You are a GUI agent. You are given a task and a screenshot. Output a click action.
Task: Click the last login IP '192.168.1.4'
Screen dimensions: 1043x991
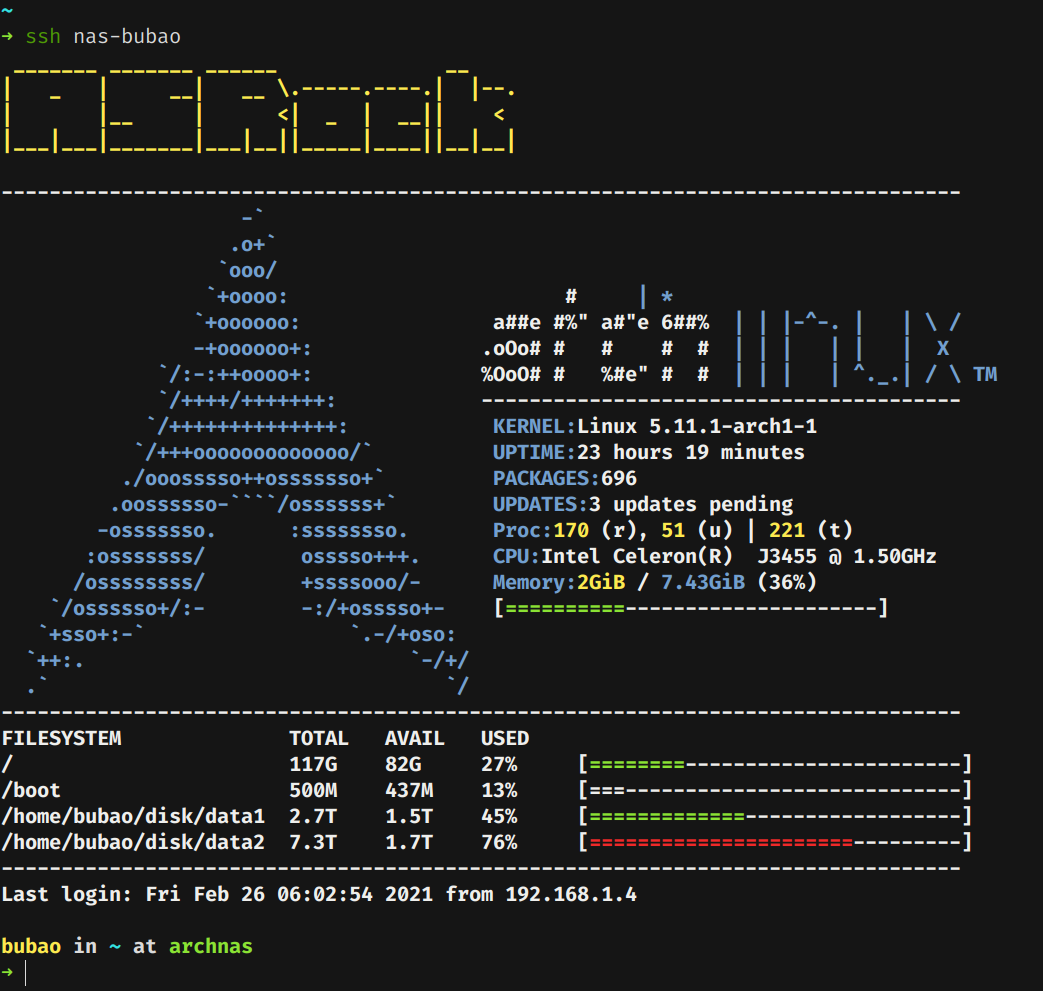(571, 894)
